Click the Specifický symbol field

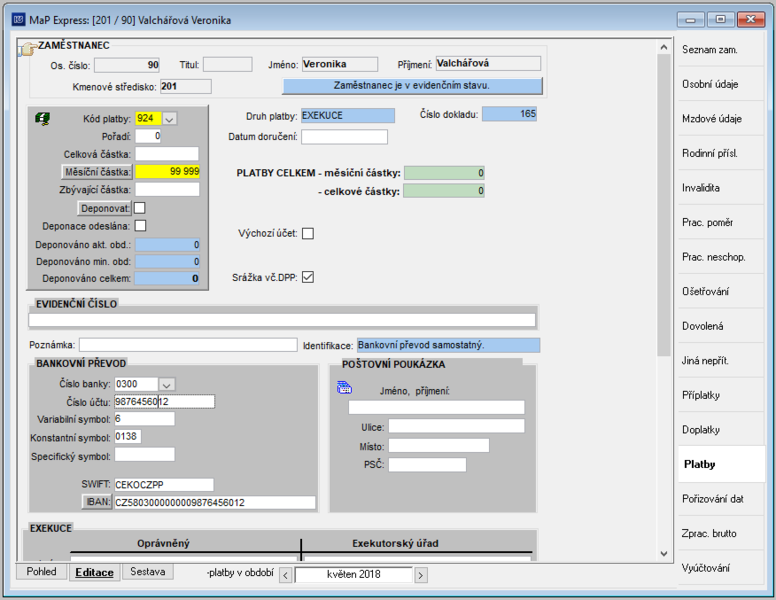(x=145, y=455)
